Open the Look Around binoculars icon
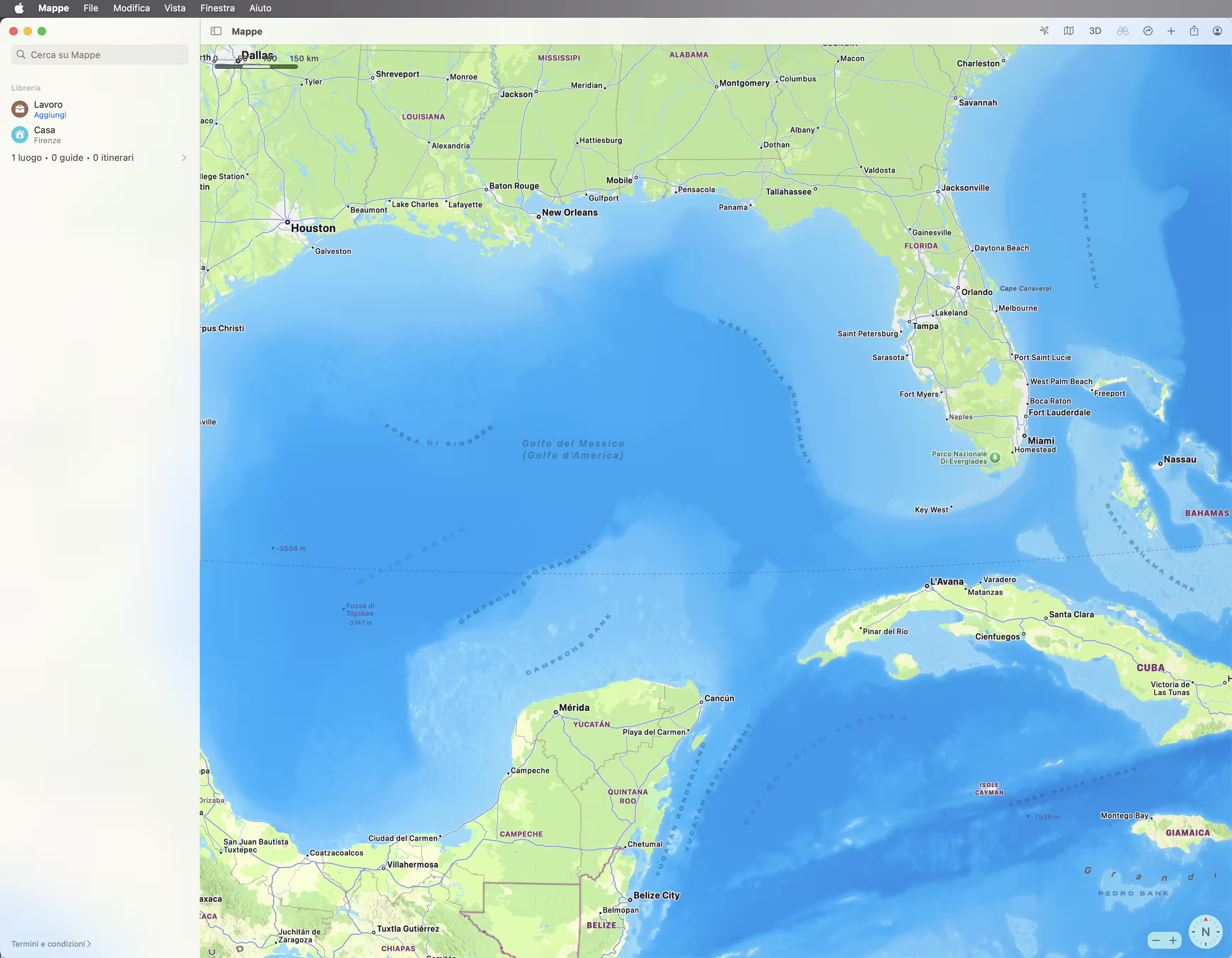This screenshot has height=958, width=1232. coord(1123,31)
